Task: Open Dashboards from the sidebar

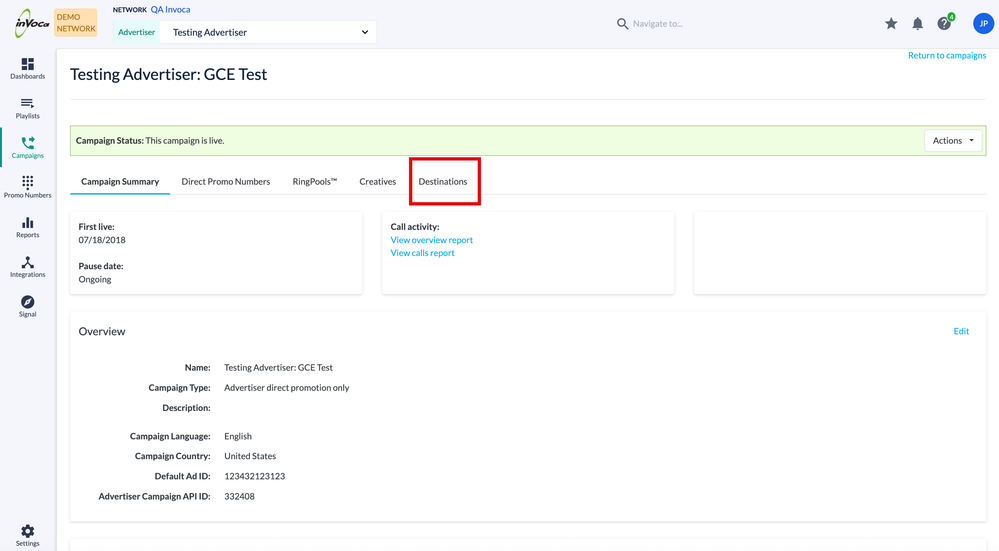Action: coord(27,68)
